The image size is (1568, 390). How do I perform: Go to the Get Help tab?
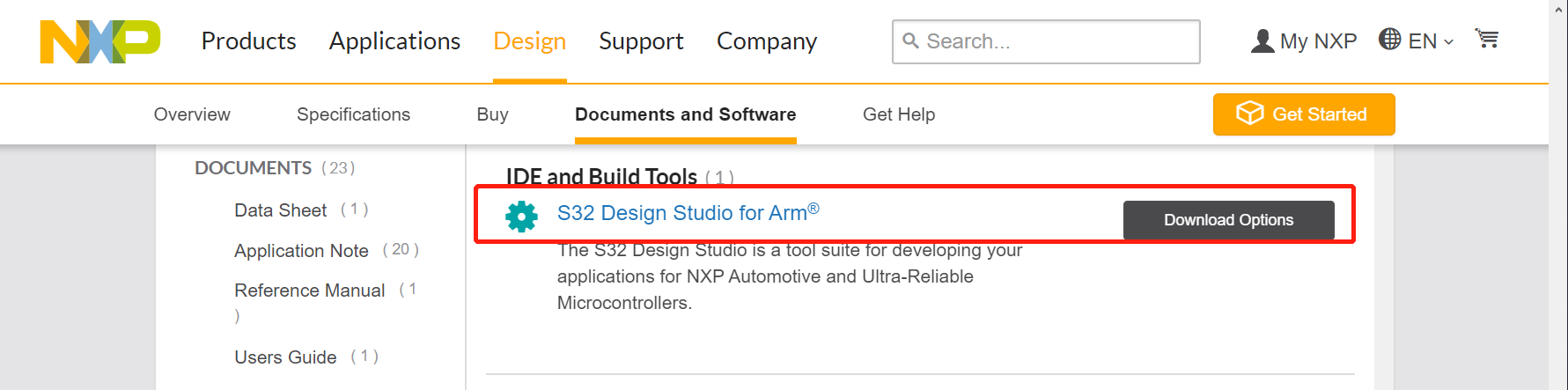(898, 114)
